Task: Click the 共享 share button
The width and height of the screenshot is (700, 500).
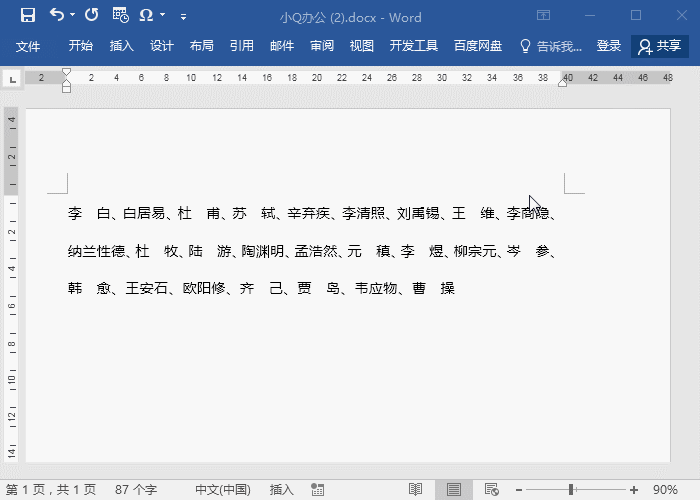Action: (660, 46)
